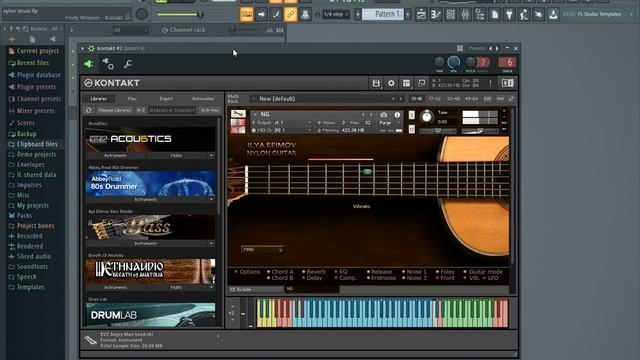
Task: Toggle the Fretnoise option
Action: pyautogui.click(x=381, y=278)
